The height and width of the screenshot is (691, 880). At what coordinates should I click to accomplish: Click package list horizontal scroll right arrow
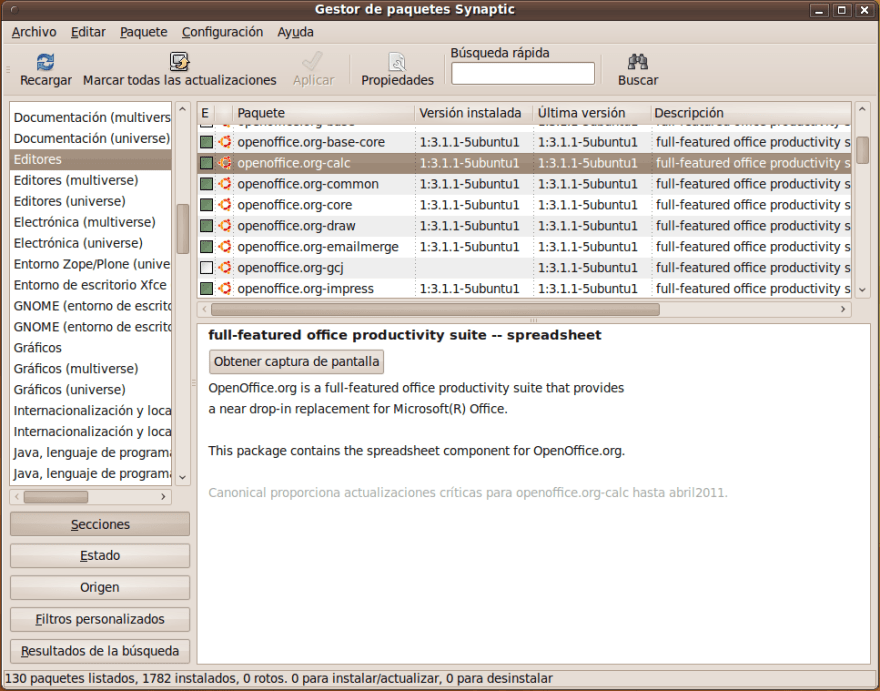click(x=843, y=309)
